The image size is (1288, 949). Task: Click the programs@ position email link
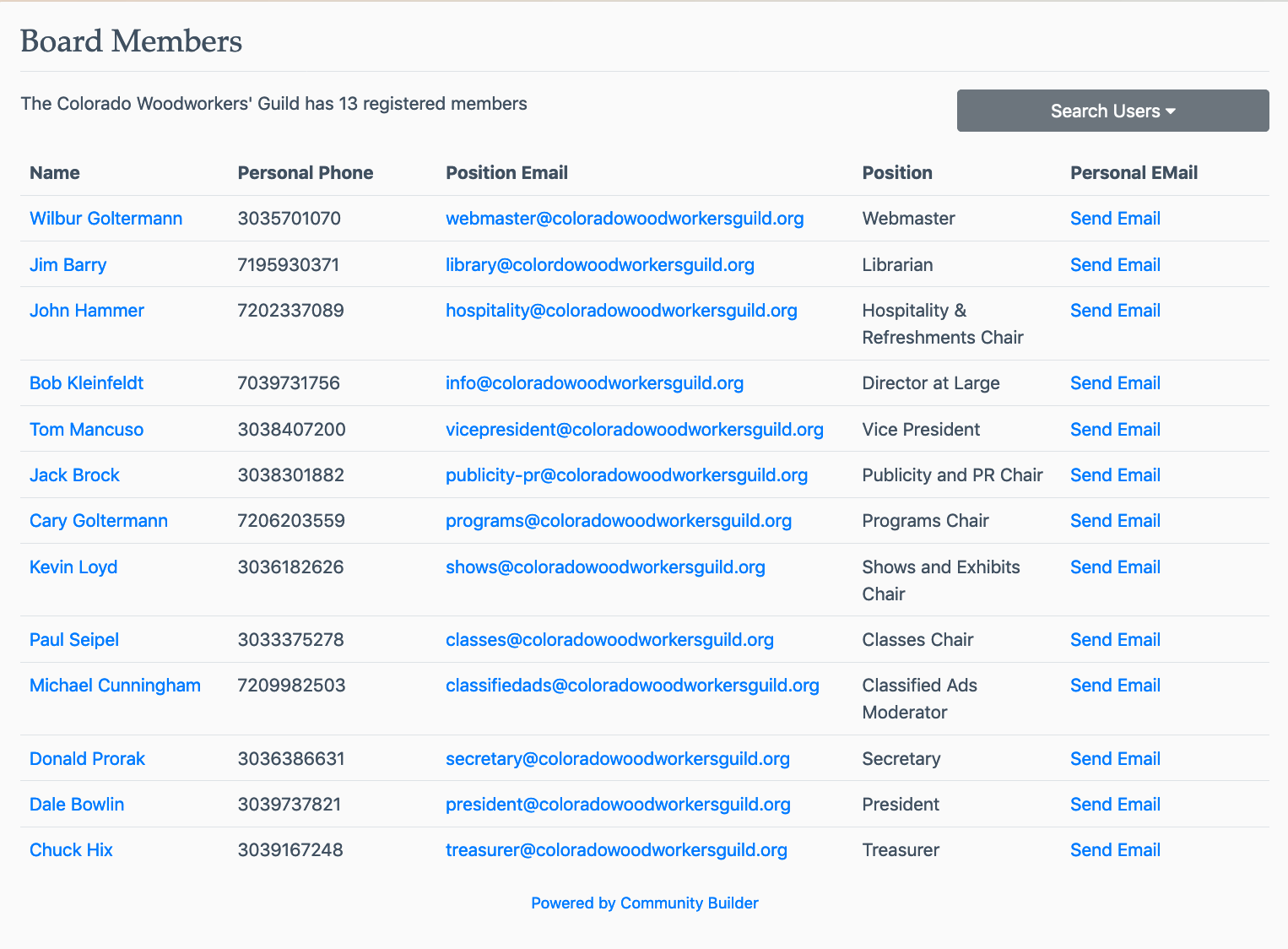(x=619, y=521)
